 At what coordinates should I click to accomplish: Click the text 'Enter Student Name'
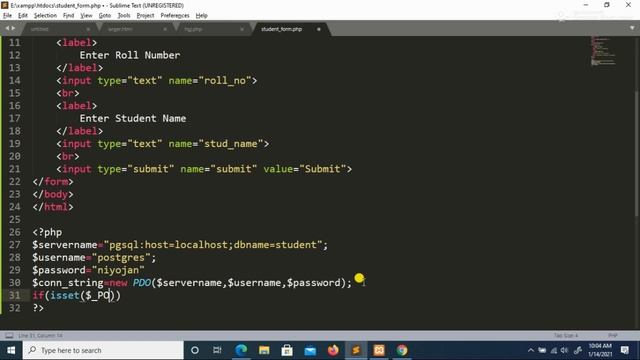133,118
